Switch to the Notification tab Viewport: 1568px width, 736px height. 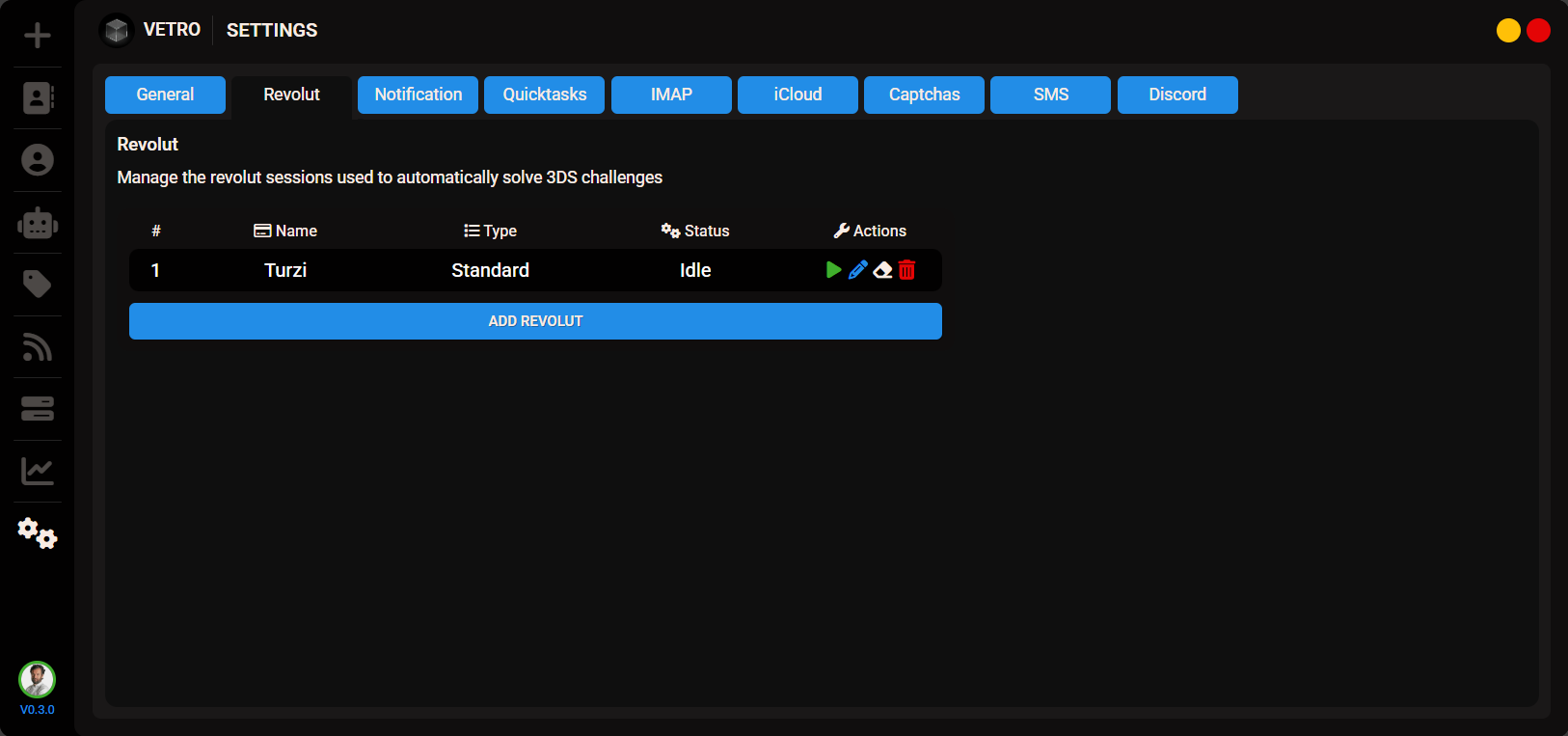[x=418, y=95]
